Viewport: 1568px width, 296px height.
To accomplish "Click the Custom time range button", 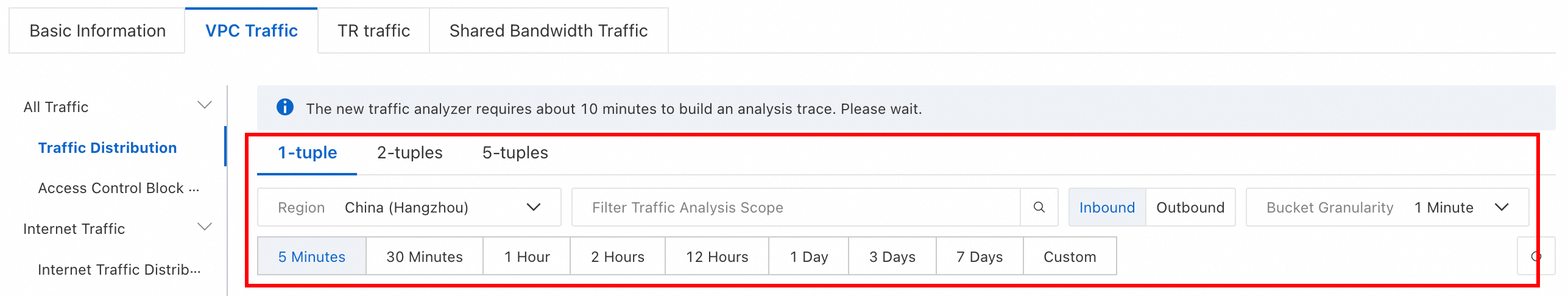I will click(1069, 256).
